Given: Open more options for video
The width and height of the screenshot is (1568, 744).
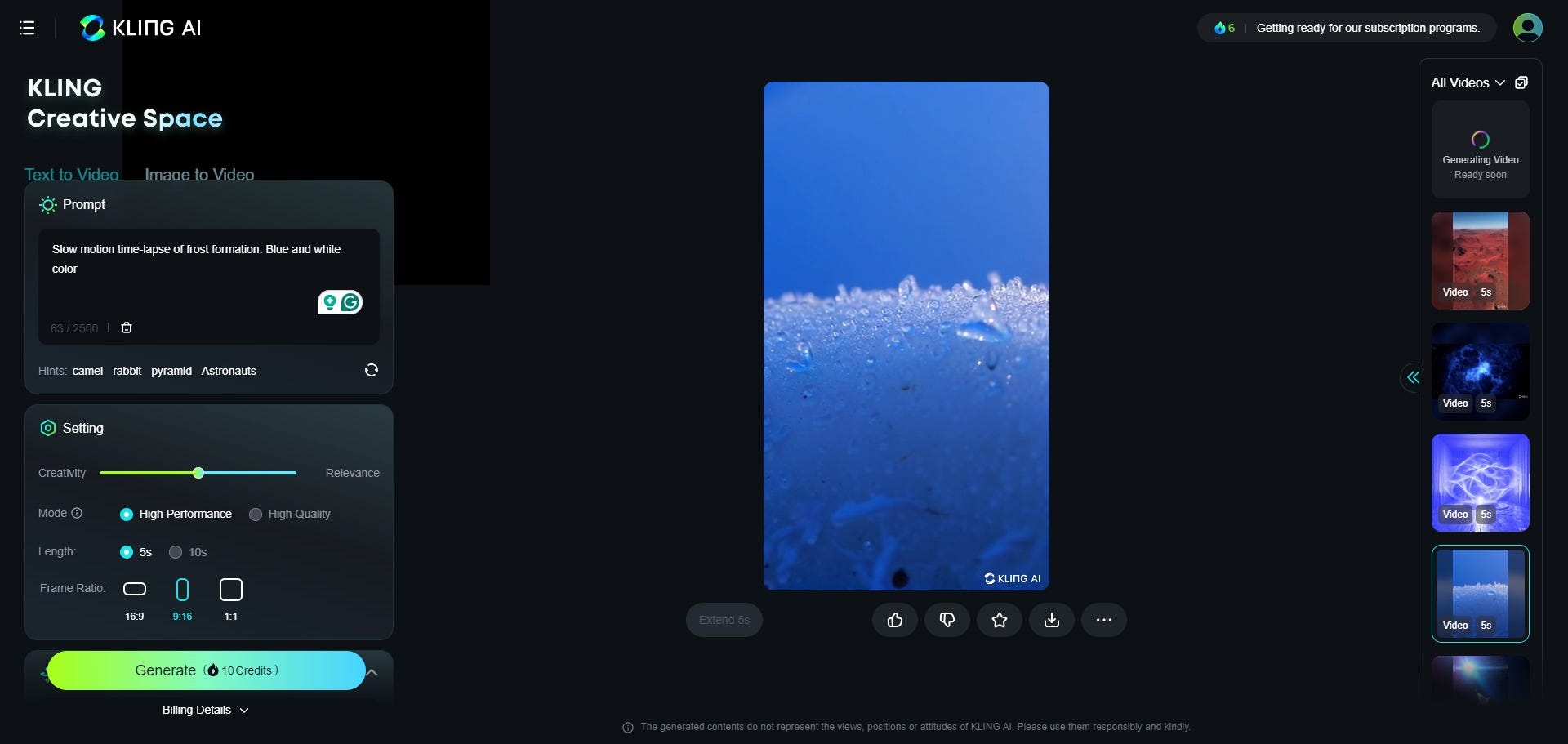Looking at the screenshot, I should pyautogui.click(x=1104, y=620).
